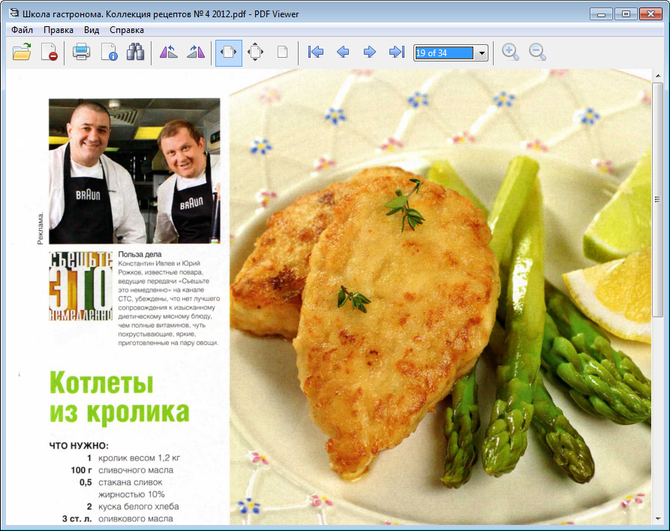Viewport: 670px width, 531px height.
Task: Close the PDF Viewer window
Action: coord(650,14)
